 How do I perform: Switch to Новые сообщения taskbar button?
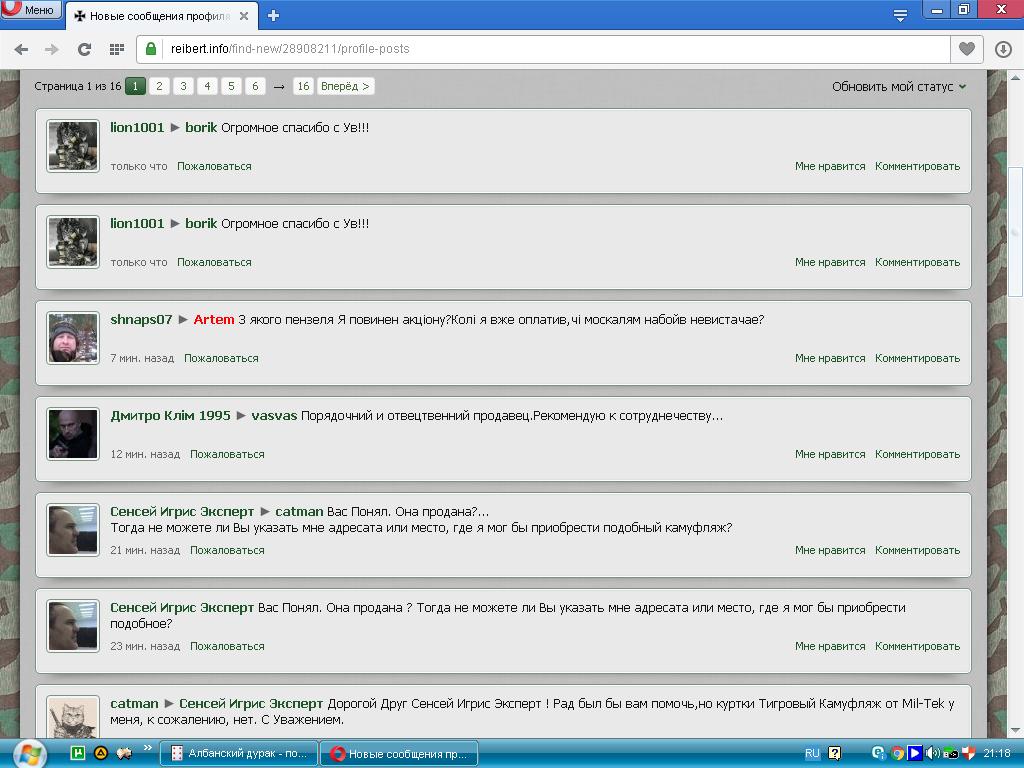pos(400,754)
